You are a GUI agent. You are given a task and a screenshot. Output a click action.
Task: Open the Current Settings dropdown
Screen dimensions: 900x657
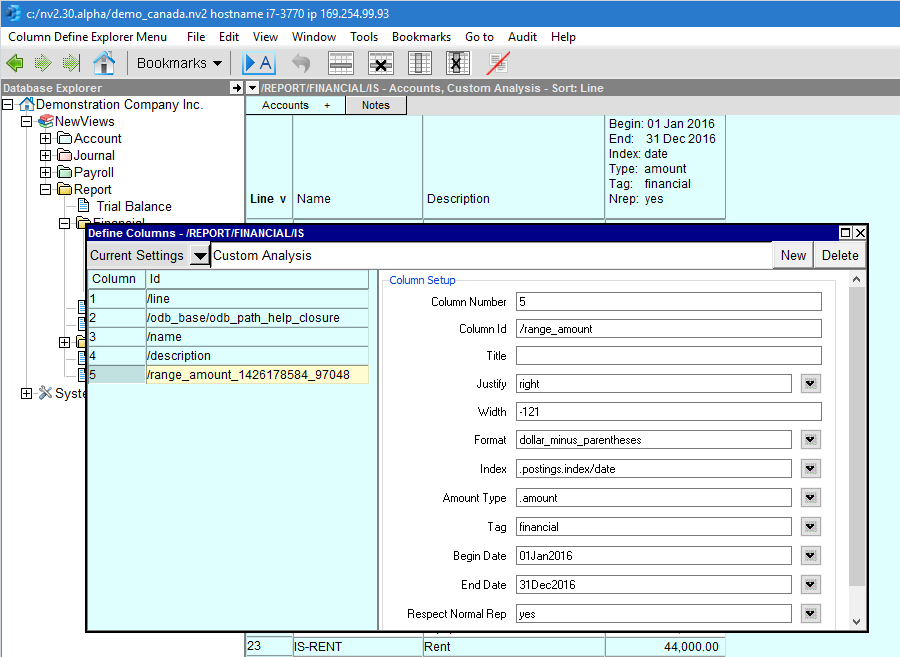coord(200,256)
